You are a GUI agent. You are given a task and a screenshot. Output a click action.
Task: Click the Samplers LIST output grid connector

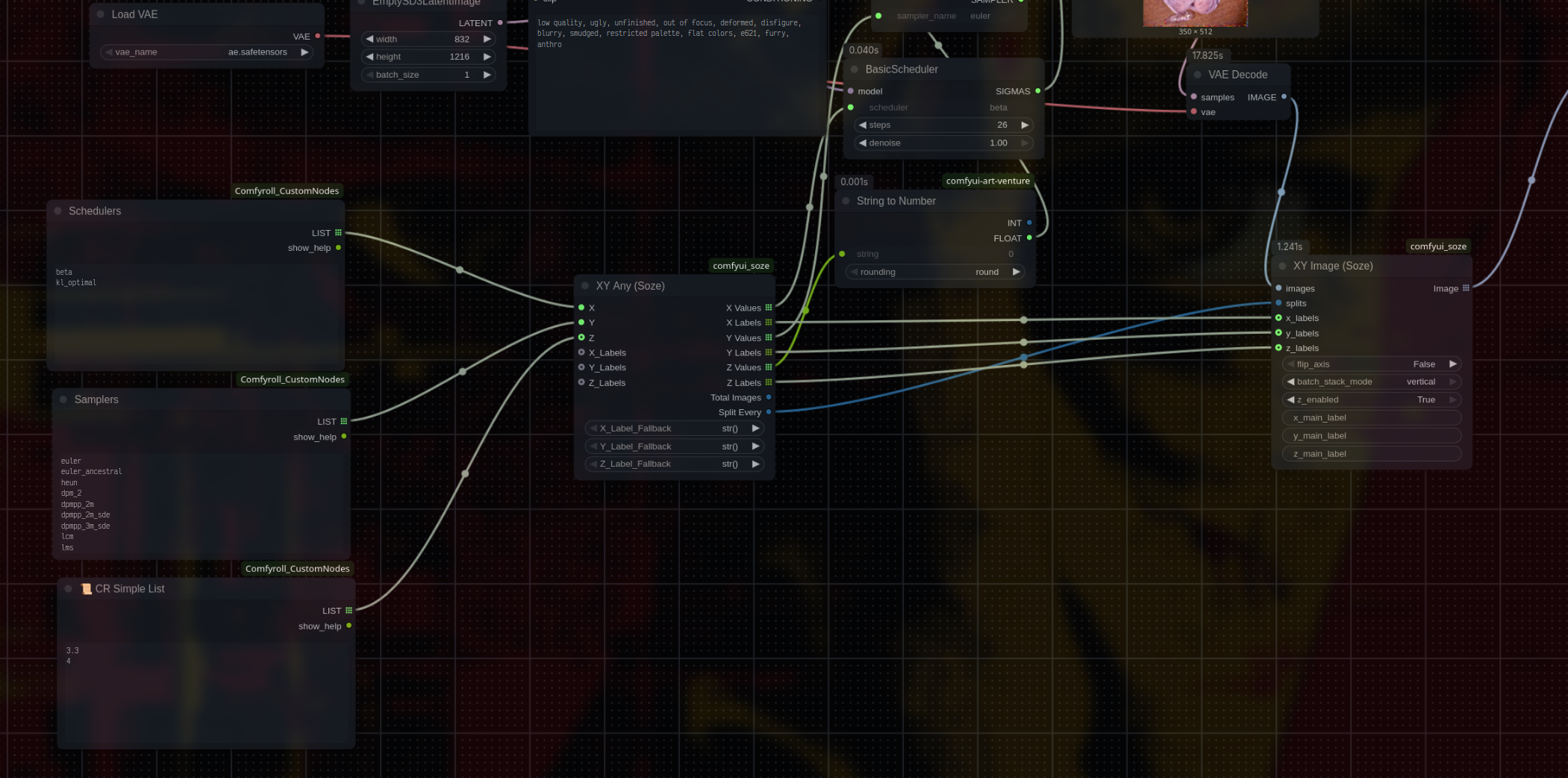(x=344, y=421)
